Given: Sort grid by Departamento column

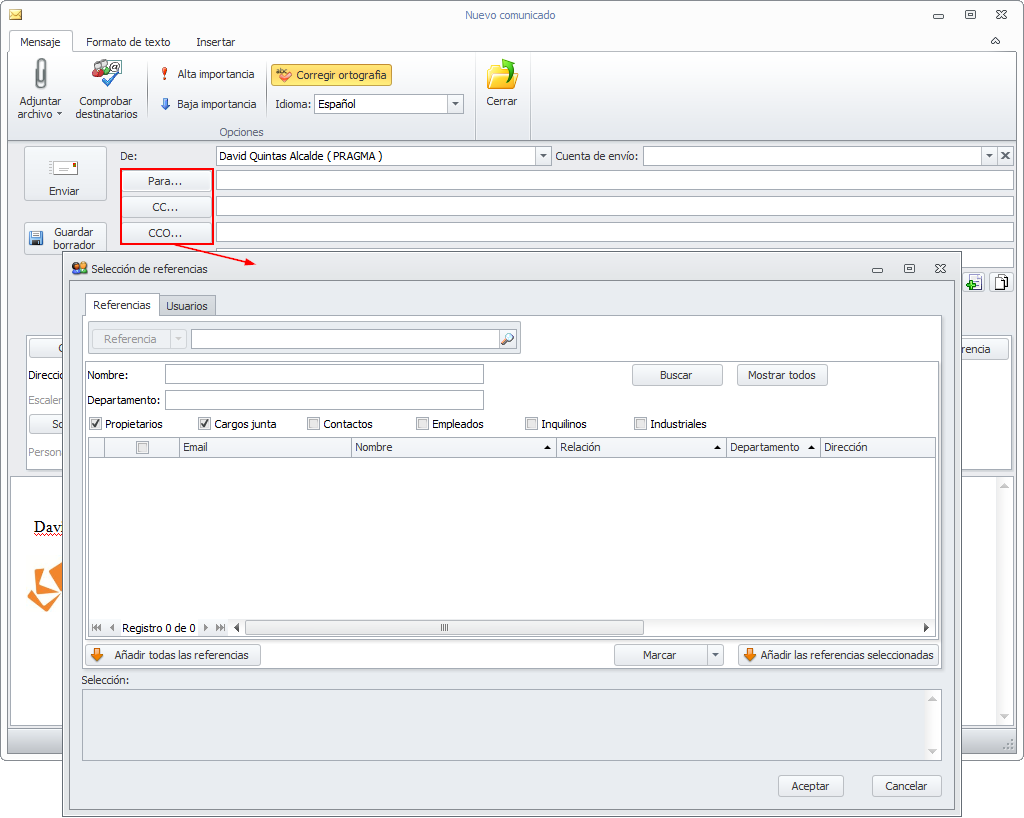Looking at the screenshot, I should 773,447.
